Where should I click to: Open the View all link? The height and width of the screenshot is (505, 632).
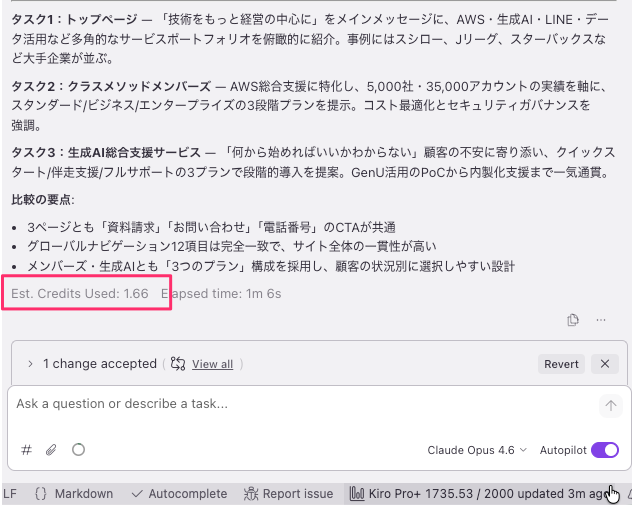click(x=212, y=364)
